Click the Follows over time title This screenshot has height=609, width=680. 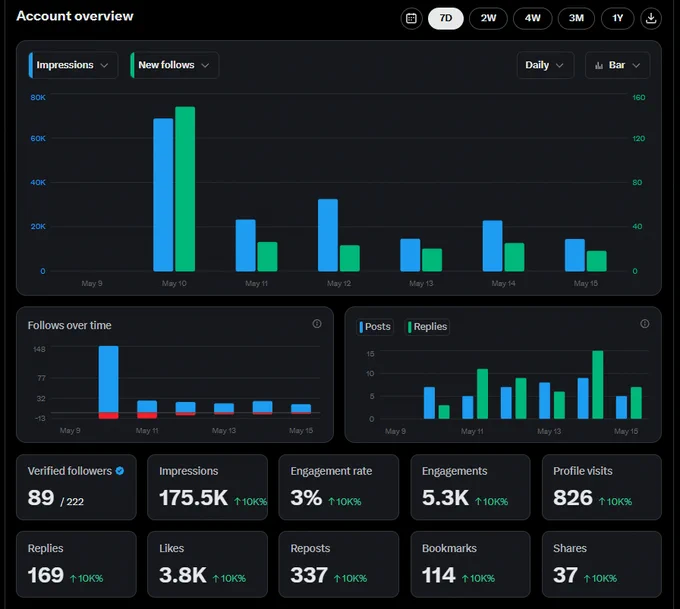[x=69, y=325]
